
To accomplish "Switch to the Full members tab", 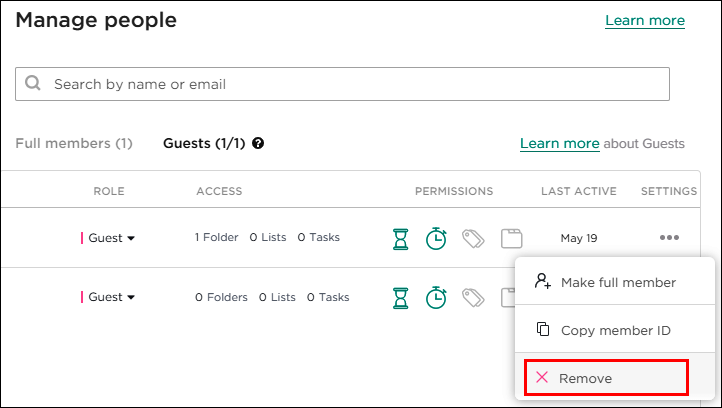I will pyautogui.click(x=74, y=144).
